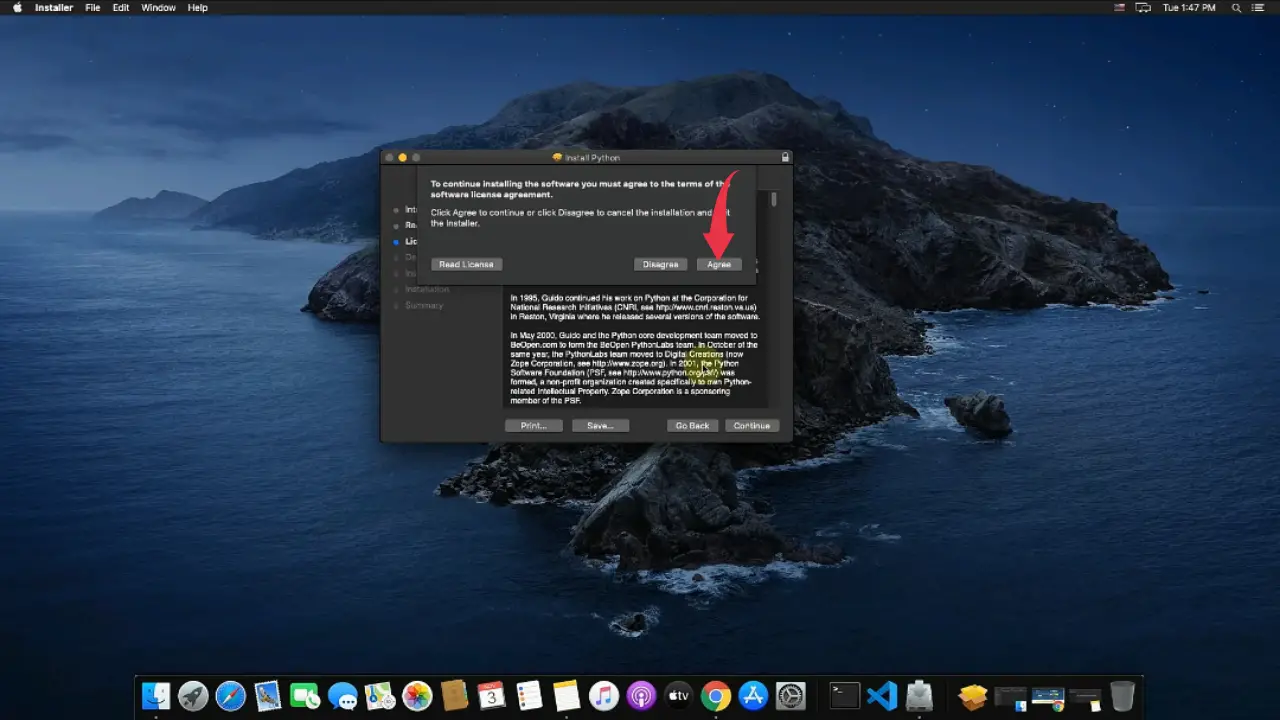Launch Launchpad from the Dock
This screenshot has width=1280, height=720.
pyautogui.click(x=194, y=695)
